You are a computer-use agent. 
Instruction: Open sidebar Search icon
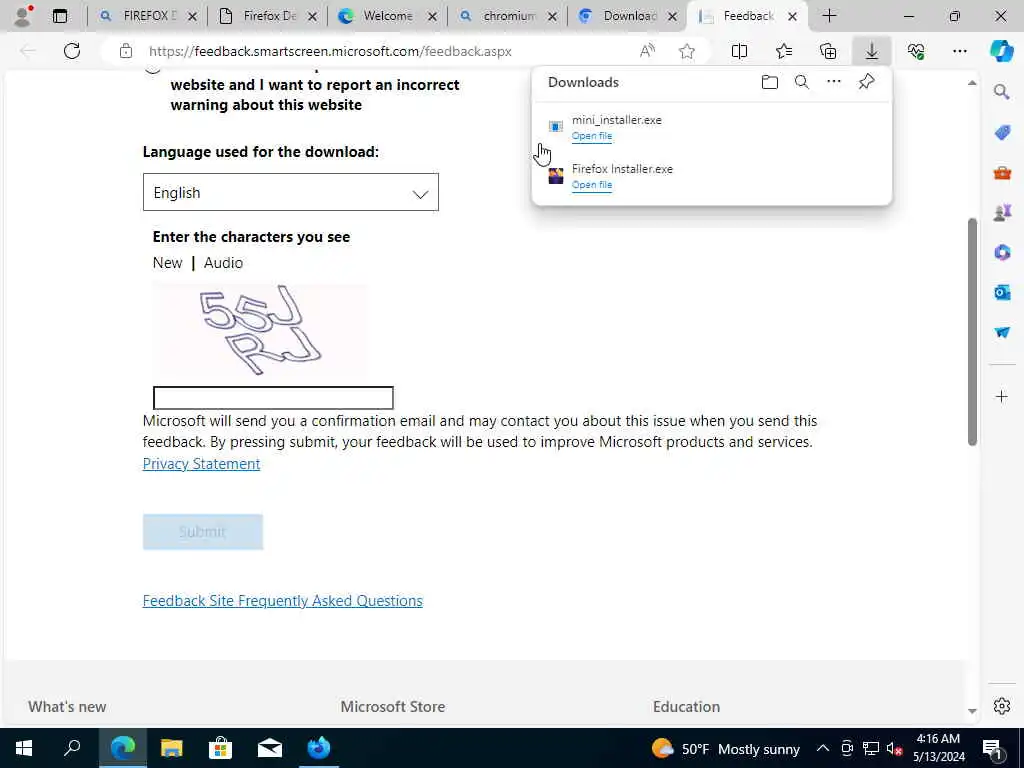(x=1002, y=92)
